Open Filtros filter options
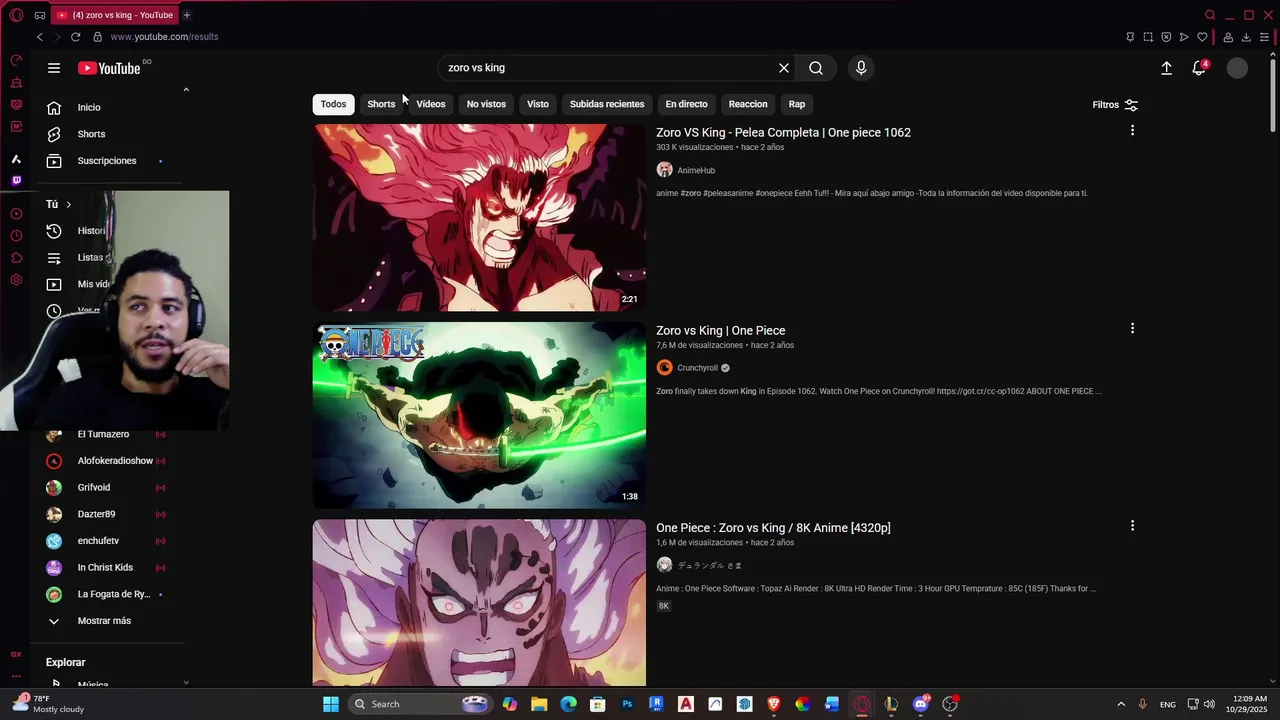 [x=1115, y=105]
